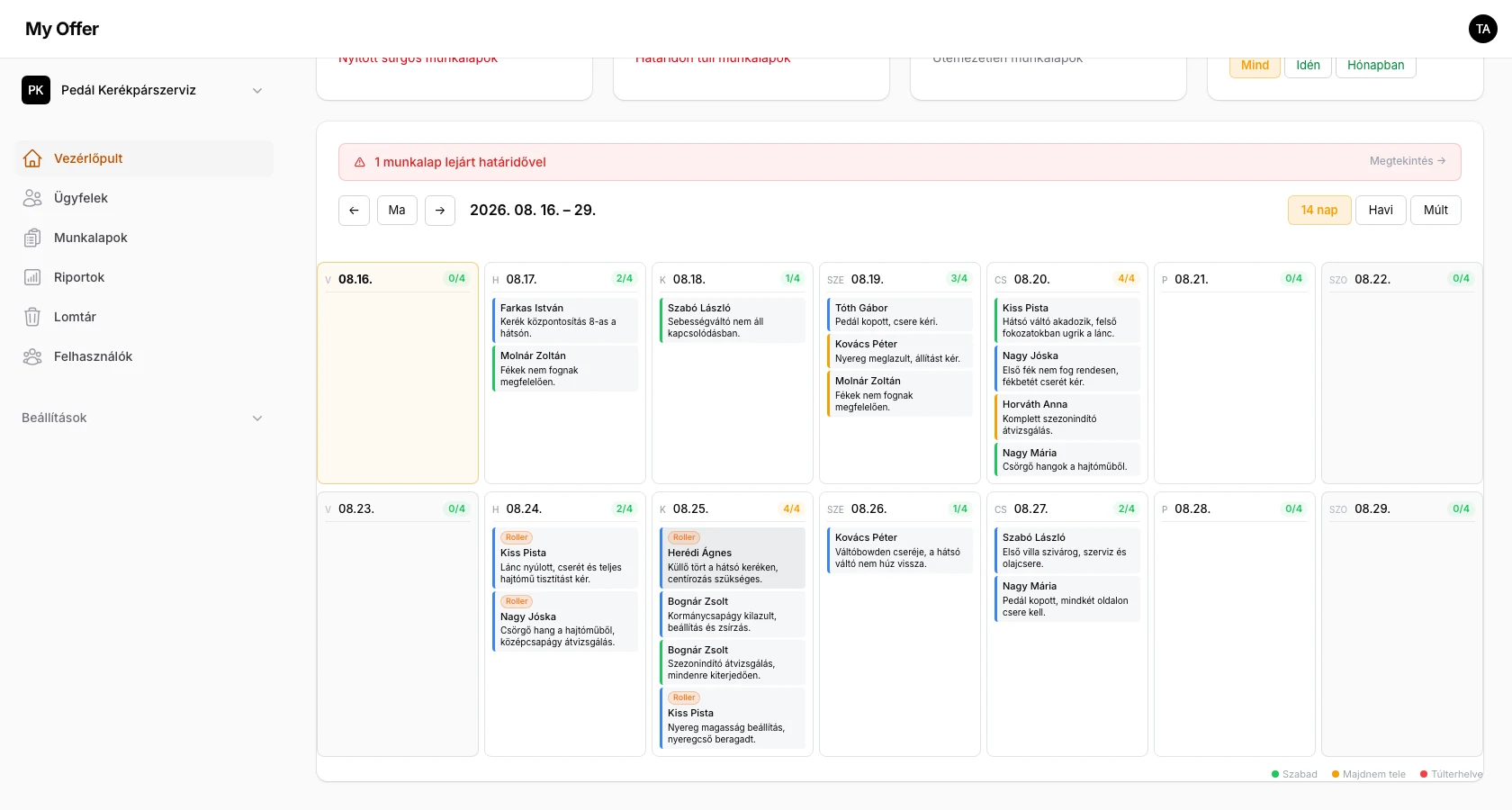Open Herédi Ágnes work order card
The image size is (1512, 810).
(x=733, y=558)
